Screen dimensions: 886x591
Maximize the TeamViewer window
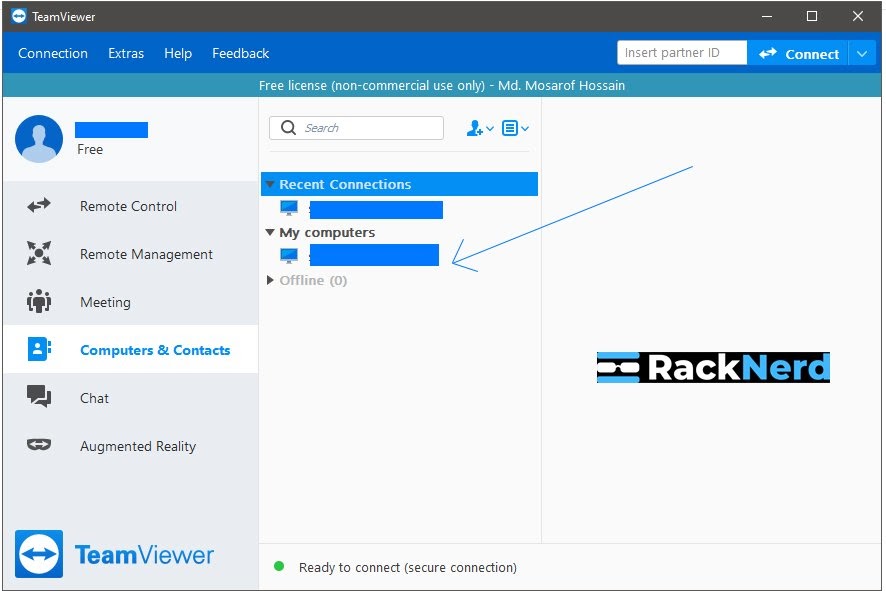(x=812, y=16)
